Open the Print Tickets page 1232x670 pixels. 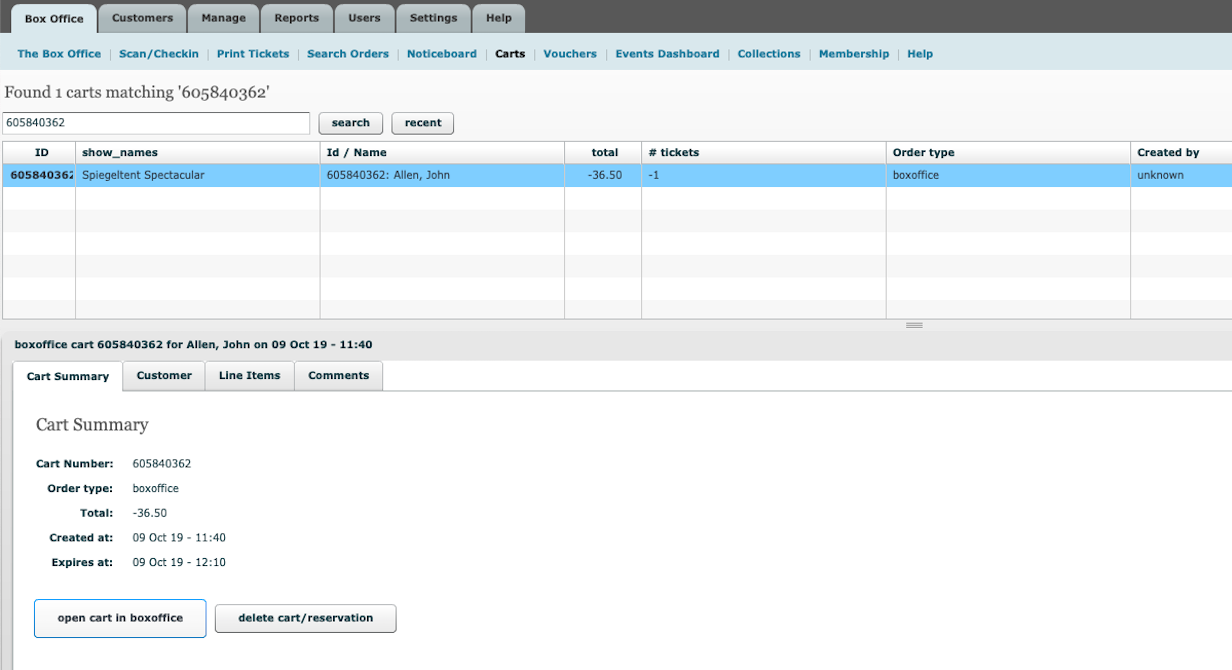click(253, 54)
